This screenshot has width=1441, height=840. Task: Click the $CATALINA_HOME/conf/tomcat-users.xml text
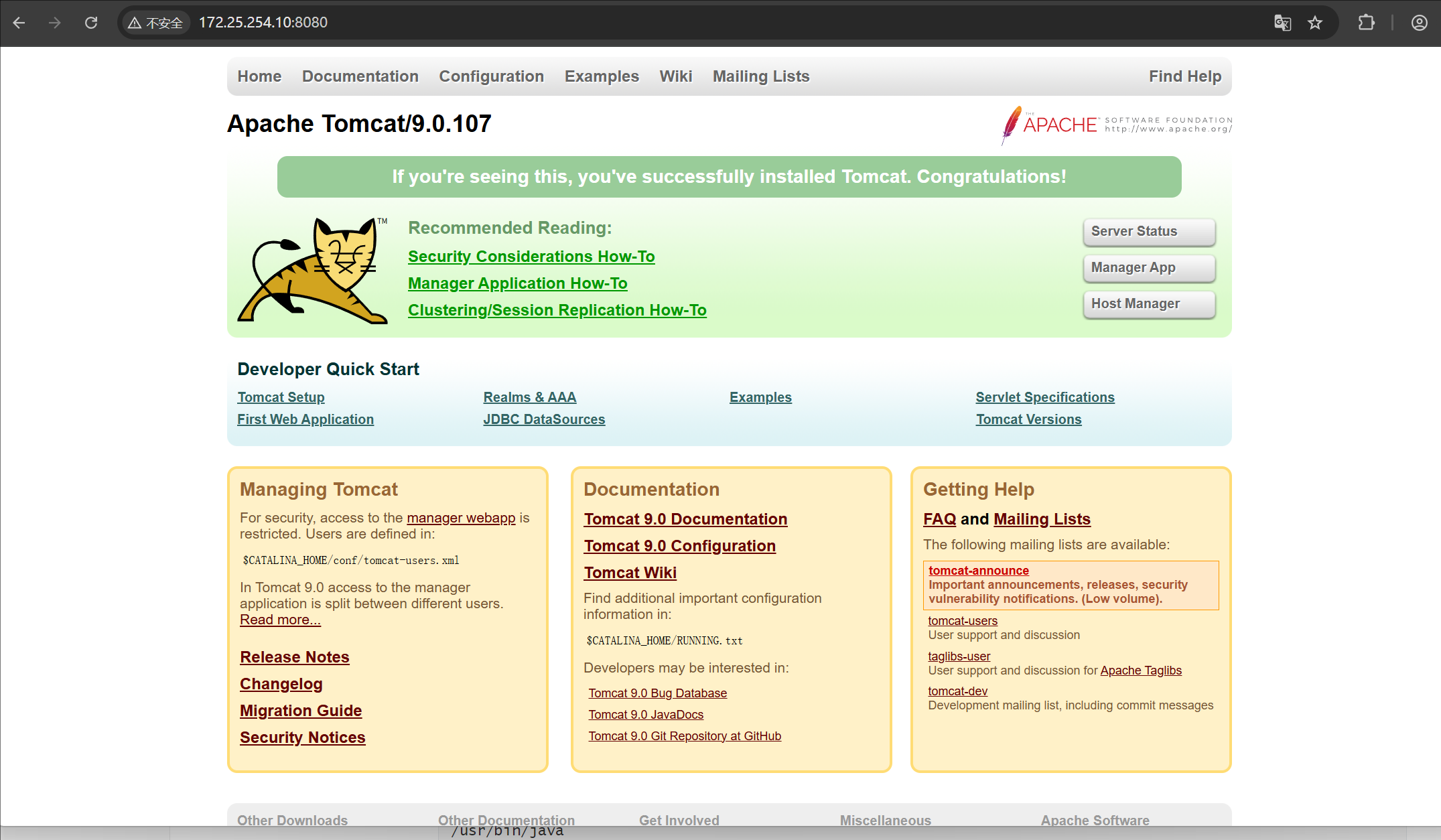351,560
